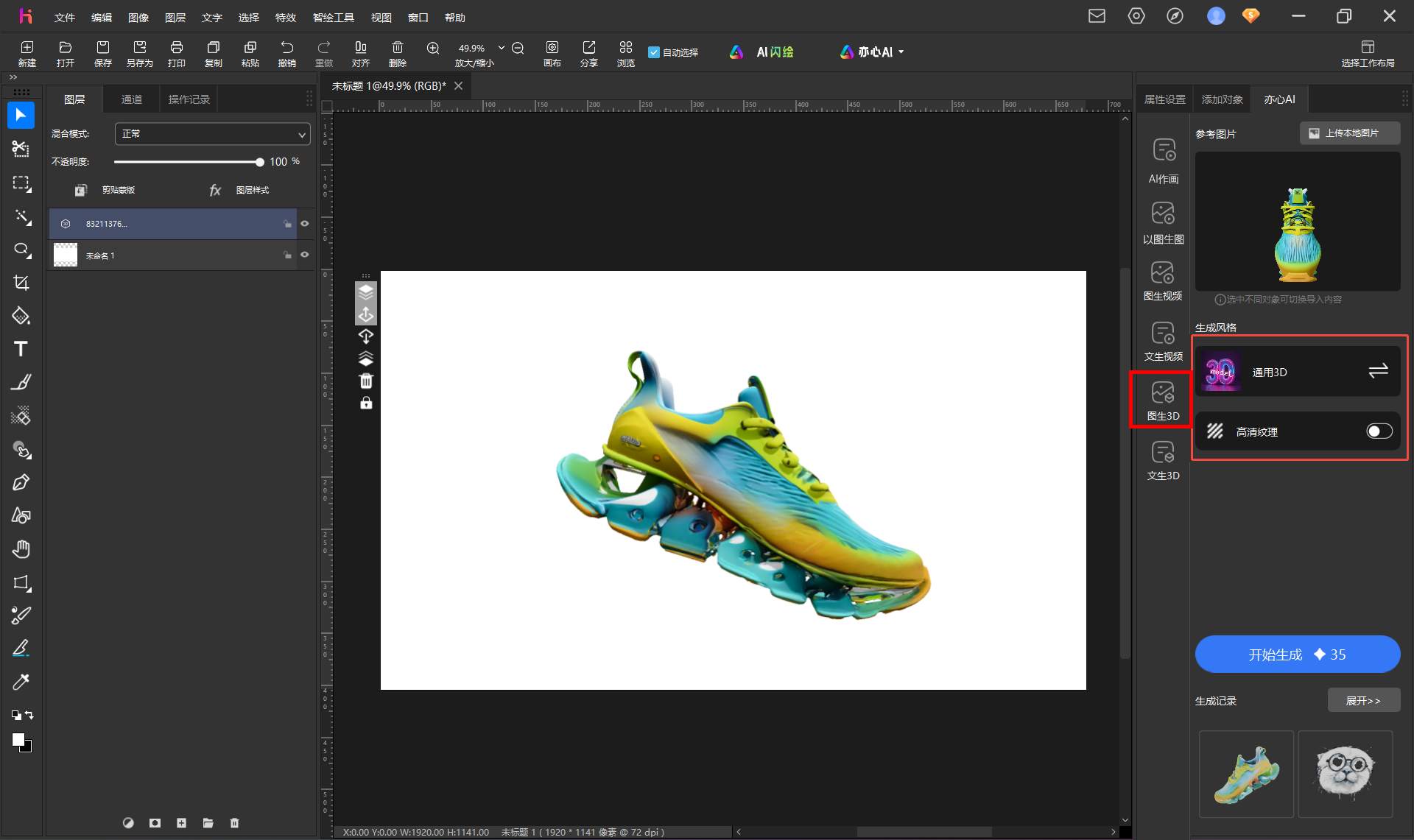Select the rectangular Marquee tool
1414x840 pixels.
[21, 183]
